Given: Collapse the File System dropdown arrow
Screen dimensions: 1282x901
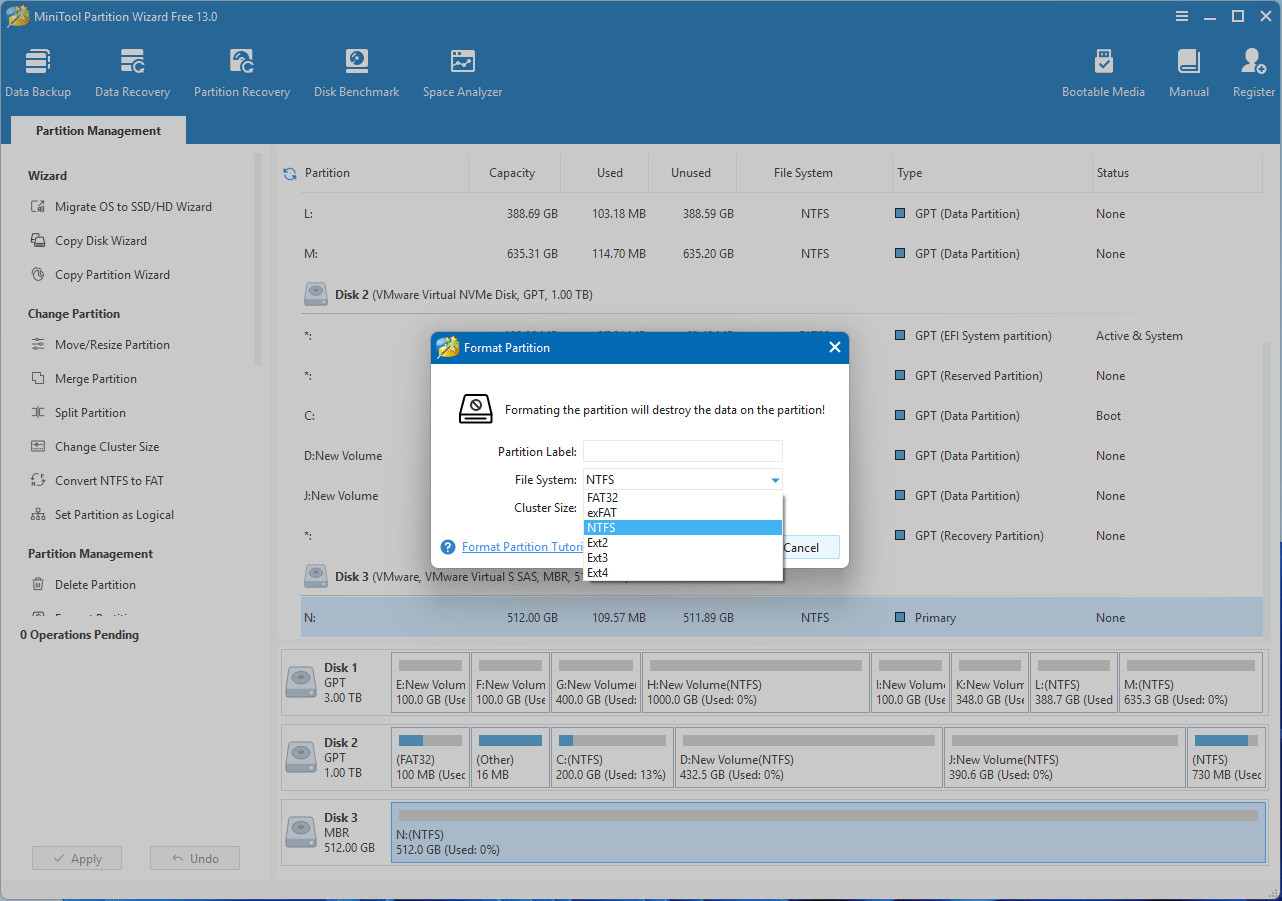Looking at the screenshot, I should tap(775, 479).
